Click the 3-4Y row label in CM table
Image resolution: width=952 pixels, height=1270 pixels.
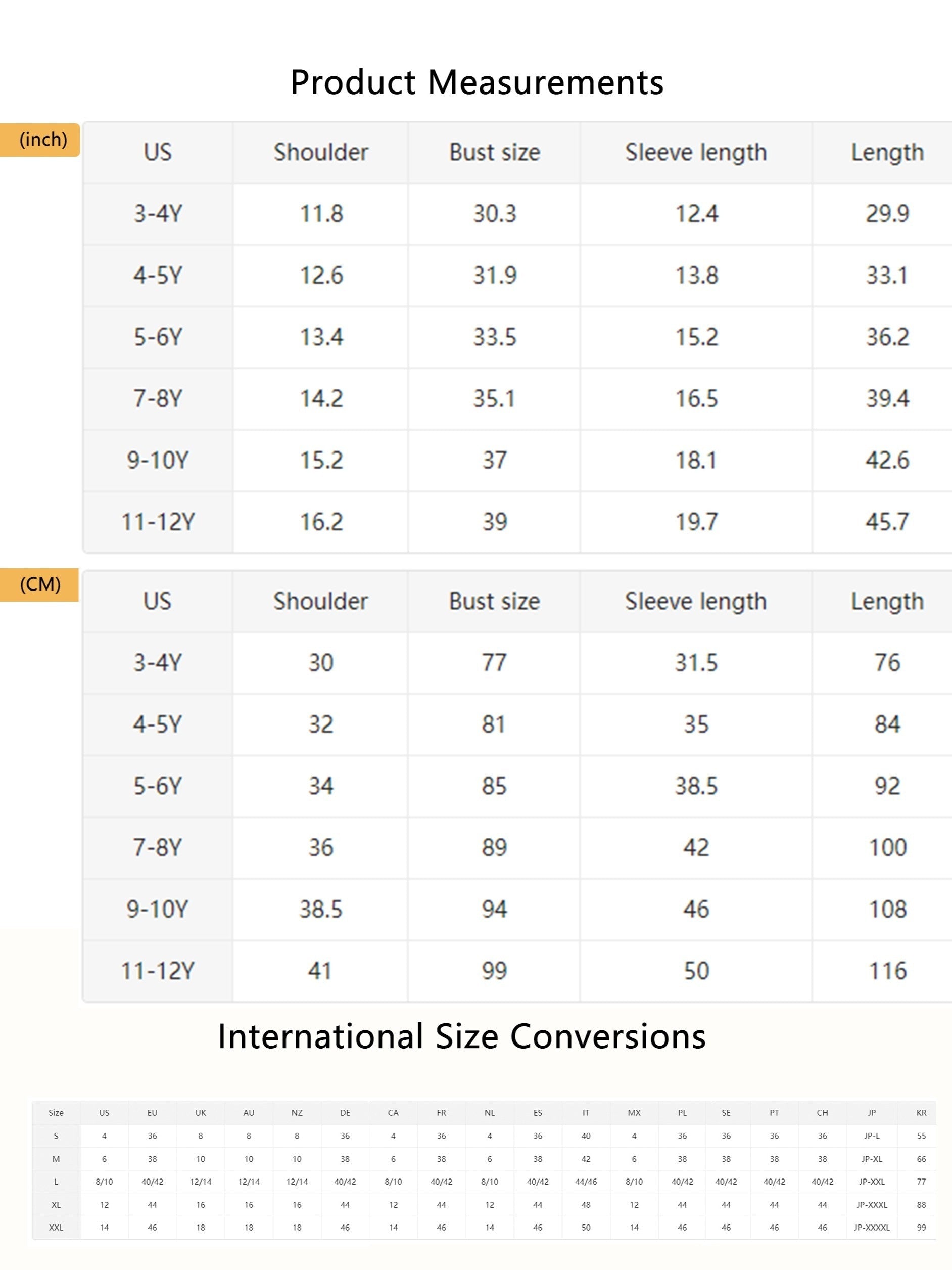tap(158, 663)
